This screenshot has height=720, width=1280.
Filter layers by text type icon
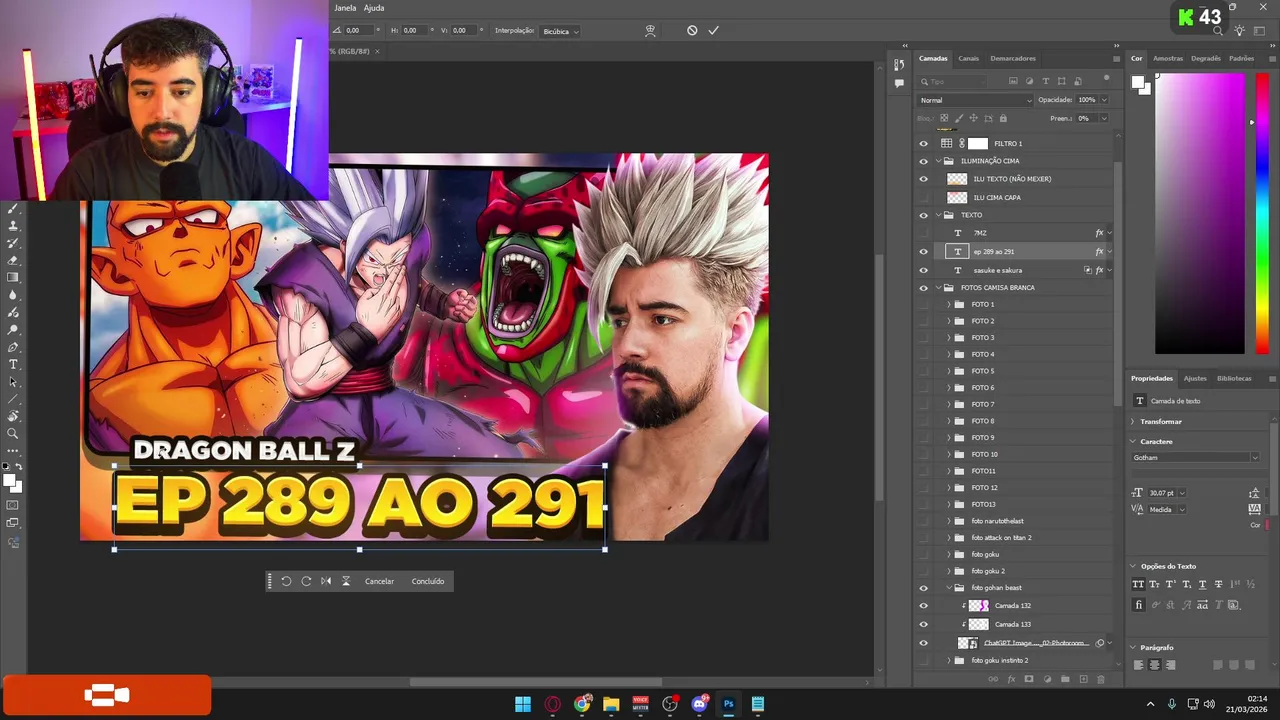click(x=1046, y=81)
